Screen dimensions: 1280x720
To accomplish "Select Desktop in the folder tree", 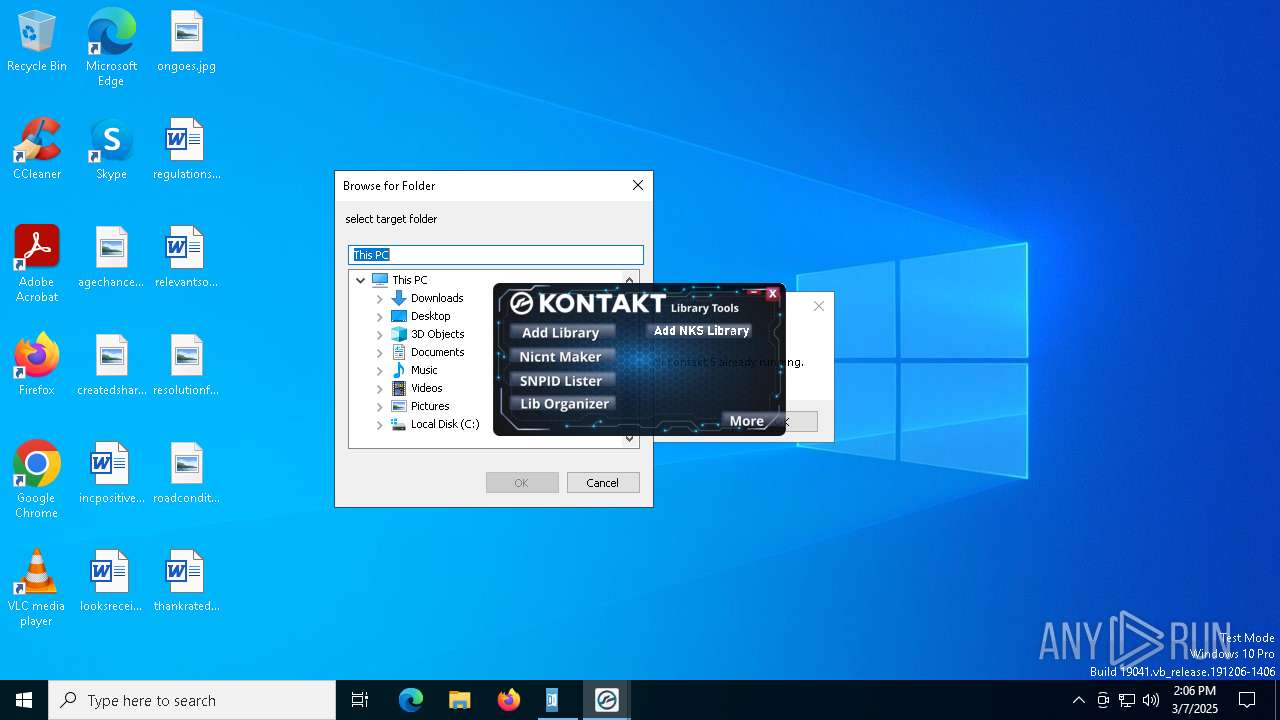I will [430, 316].
